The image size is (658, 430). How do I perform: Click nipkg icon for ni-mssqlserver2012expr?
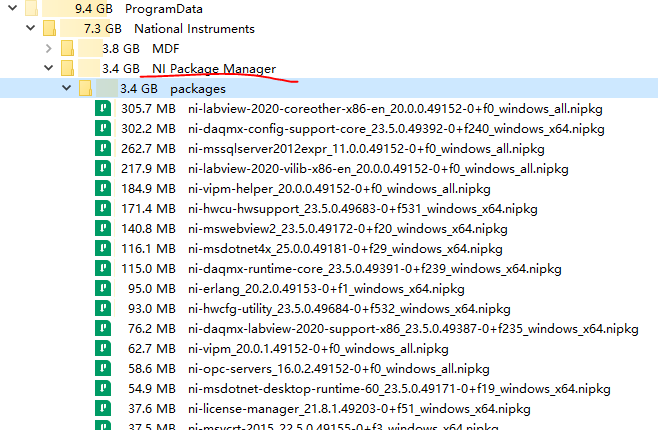point(103,148)
